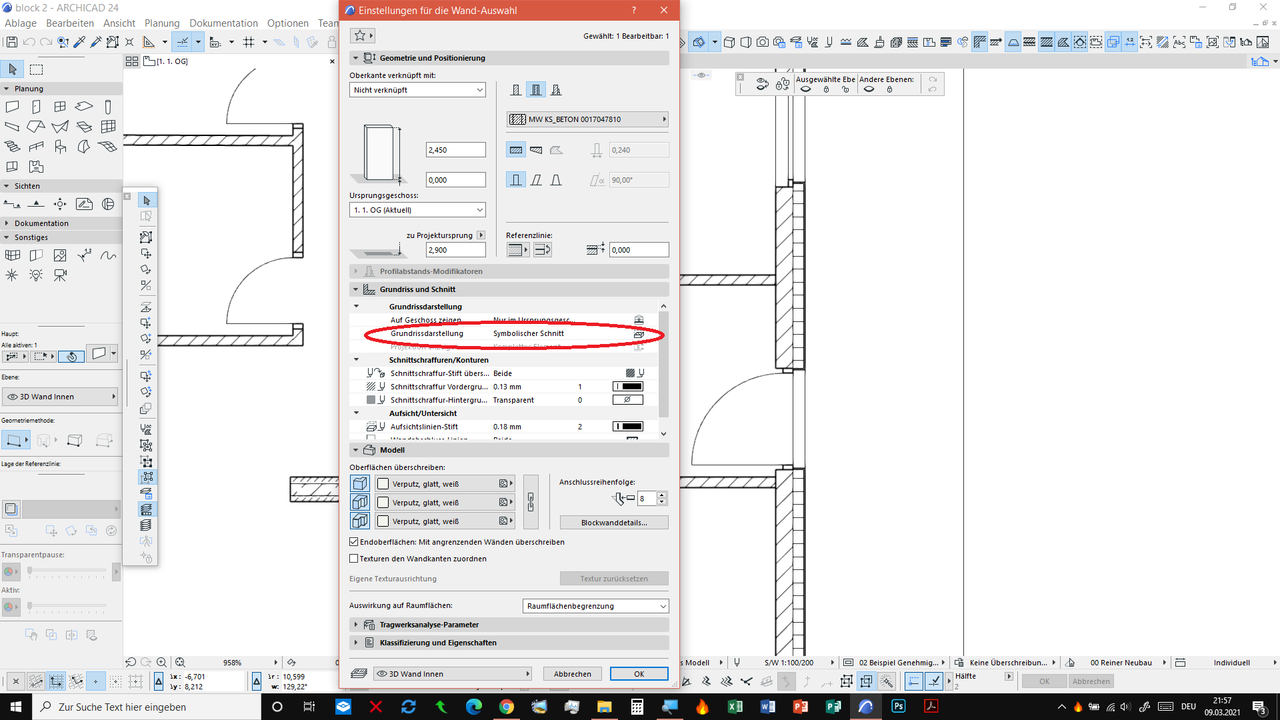Select the Camera tool under Sonstiges
1280x720 pixels.
coord(60,274)
